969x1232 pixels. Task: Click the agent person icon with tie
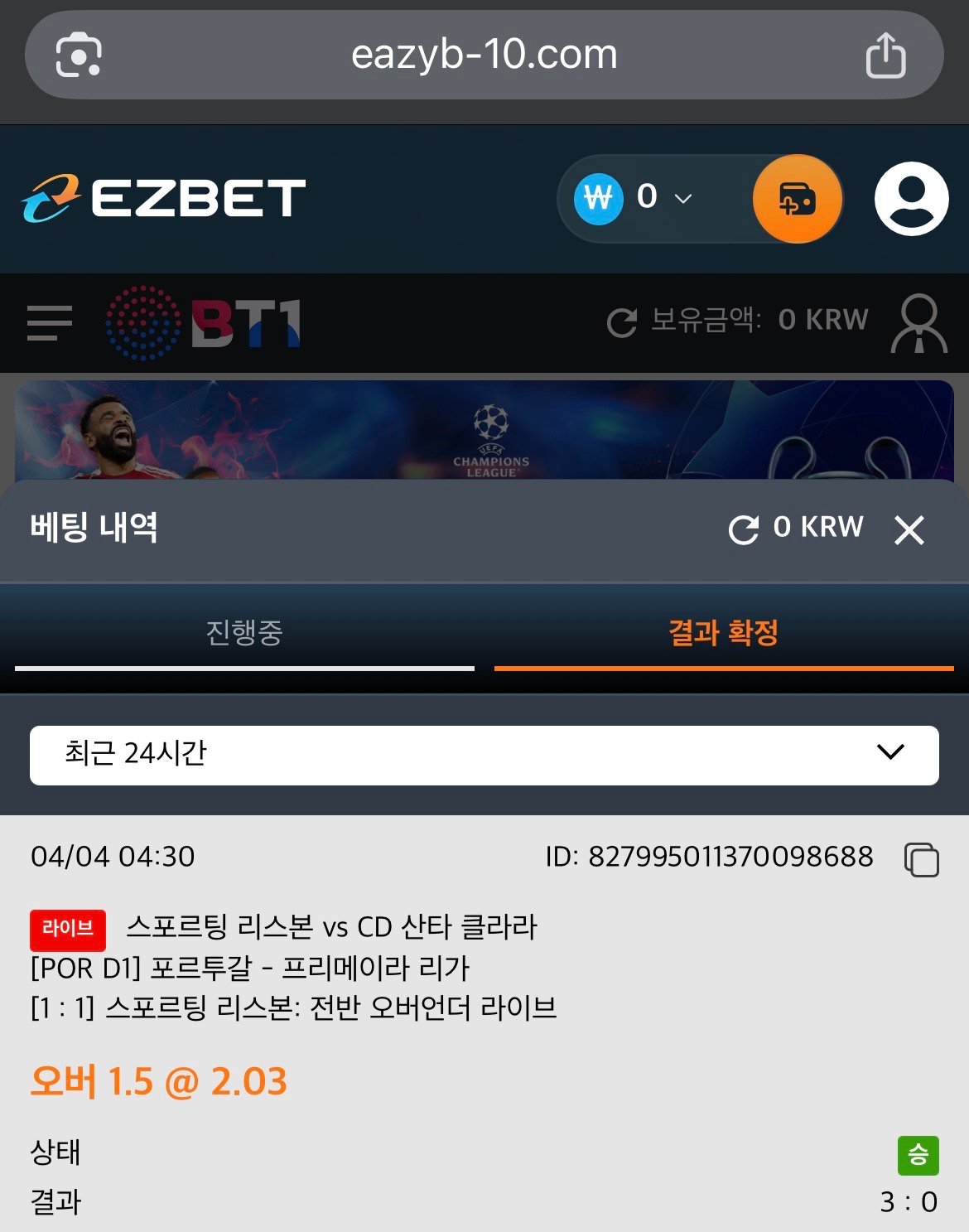918,323
